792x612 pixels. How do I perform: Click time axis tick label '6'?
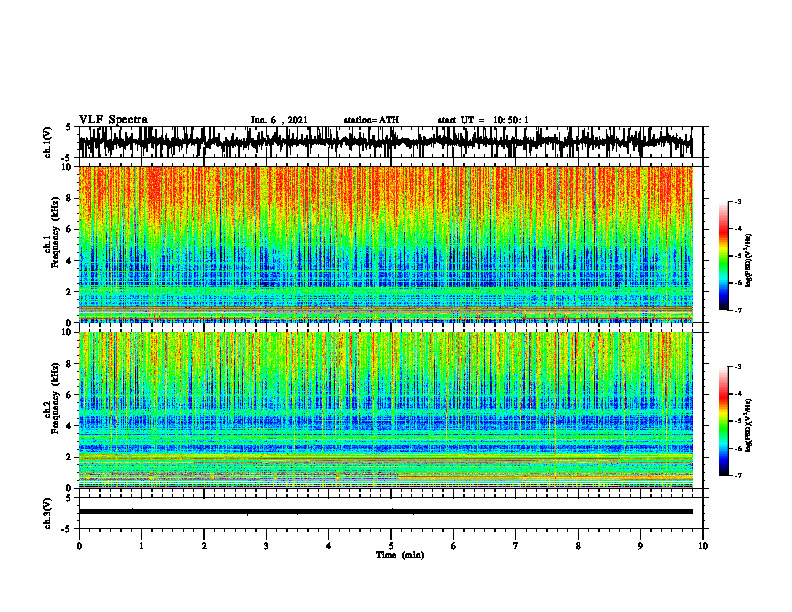pos(453,546)
